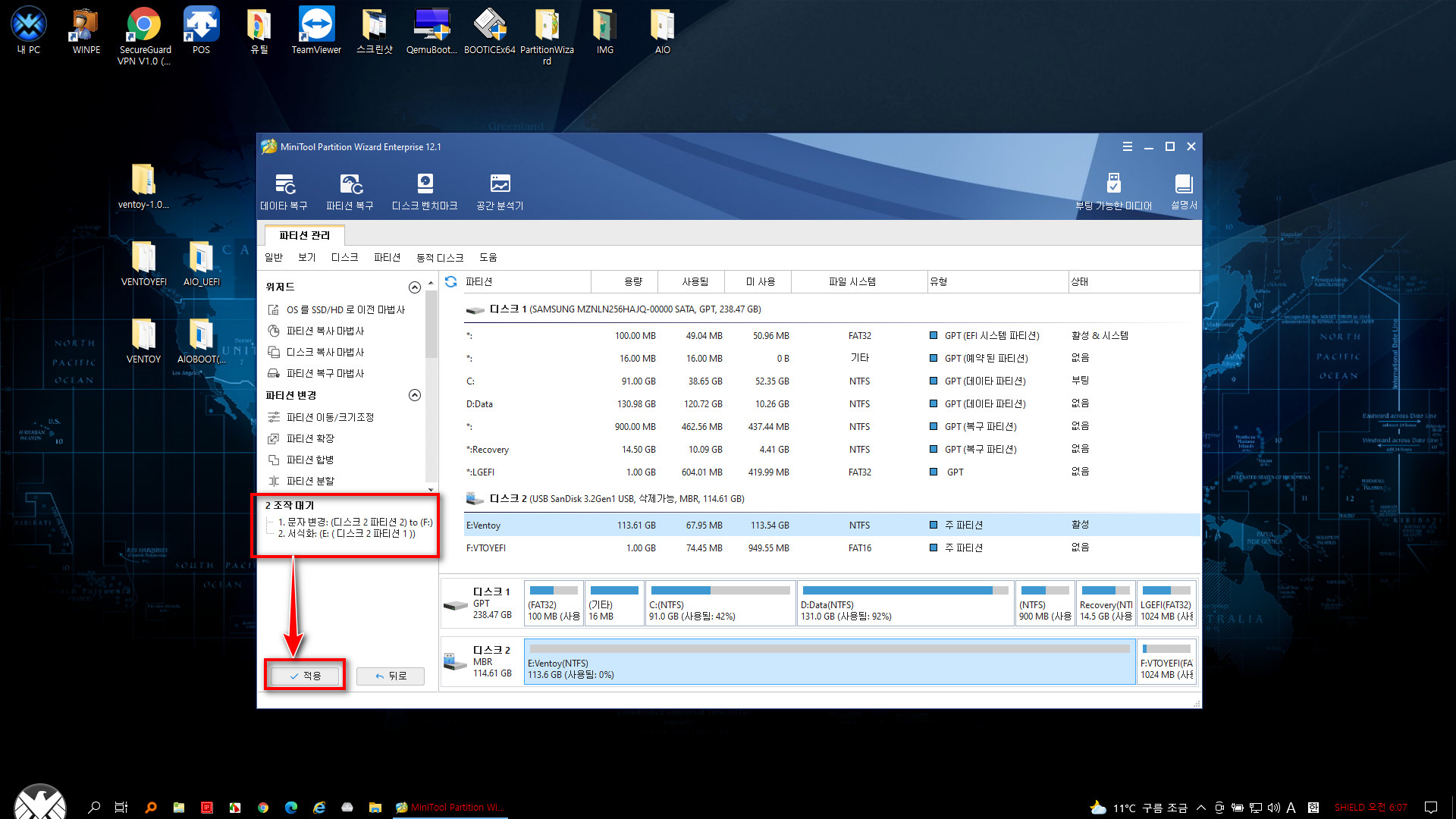Open TeamViewer desktop shortcut

tap(316, 31)
